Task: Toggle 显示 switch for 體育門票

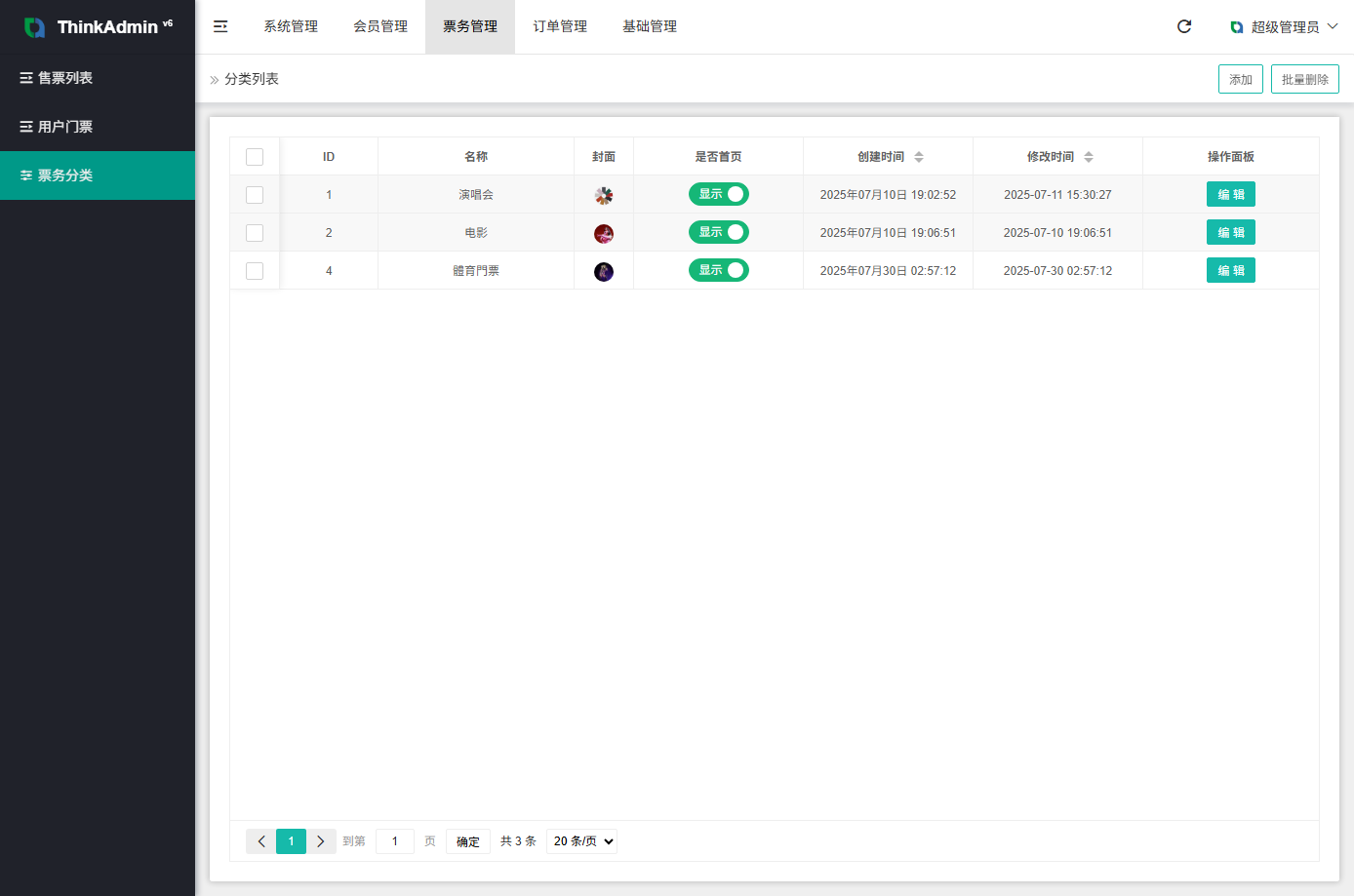Action: (x=719, y=270)
